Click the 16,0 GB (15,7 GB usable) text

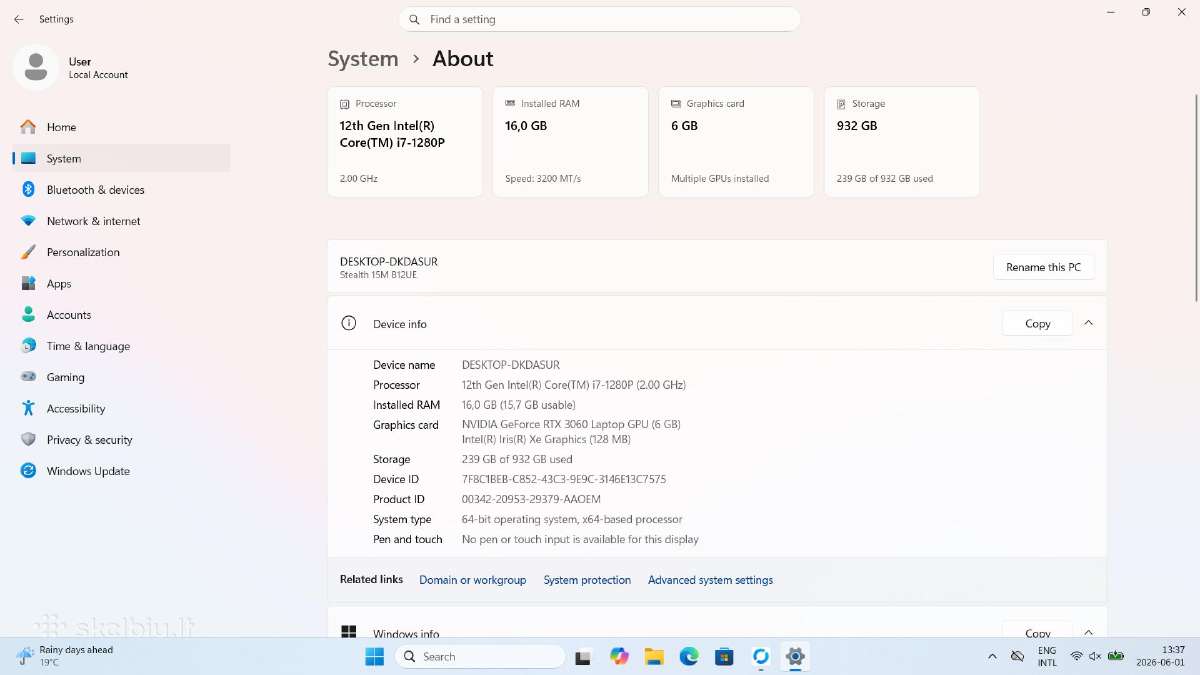(x=518, y=405)
